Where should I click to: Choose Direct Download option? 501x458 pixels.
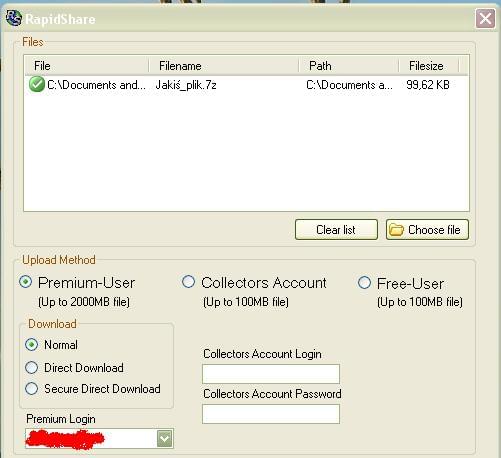point(32,368)
